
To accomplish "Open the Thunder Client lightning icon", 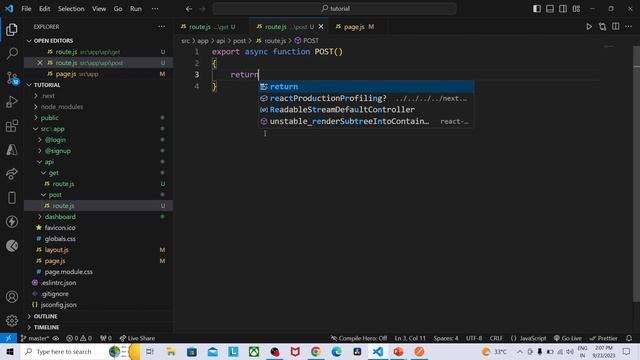I will tap(12, 222).
